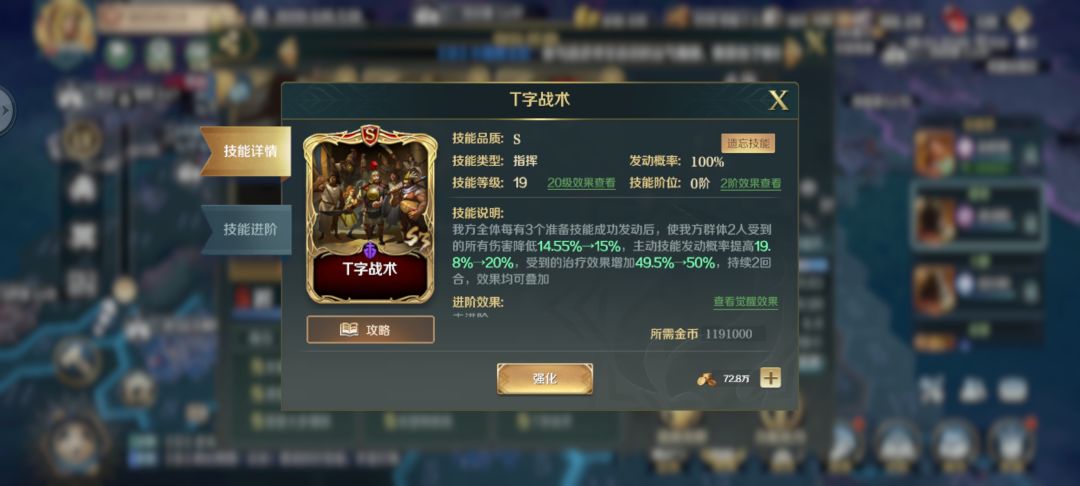Click the purple faction emblem on card
This screenshot has height=486, width=1080.
click(371, 248)
